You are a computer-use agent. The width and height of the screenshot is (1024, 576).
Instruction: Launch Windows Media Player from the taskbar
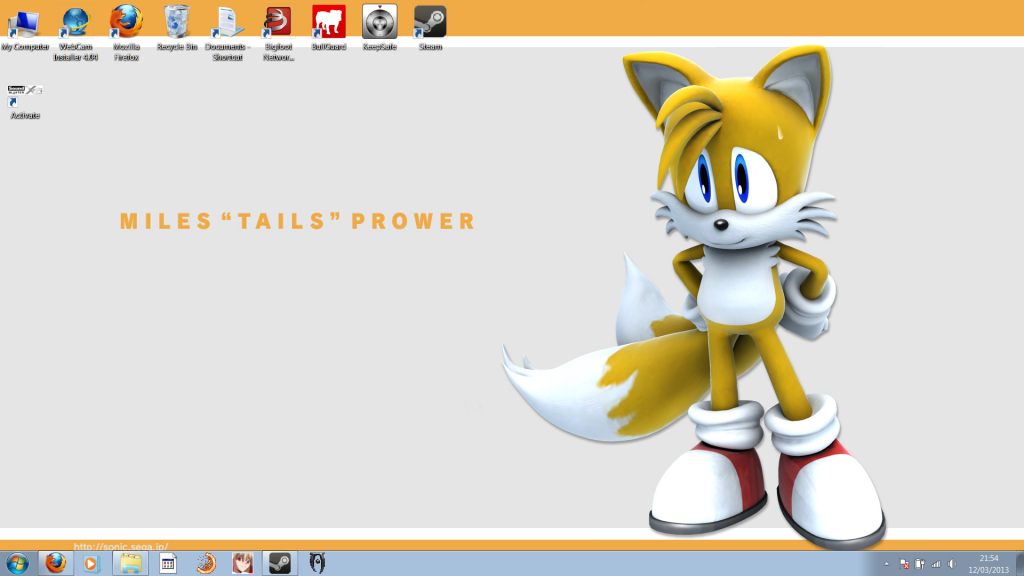[x=91, y=563]
